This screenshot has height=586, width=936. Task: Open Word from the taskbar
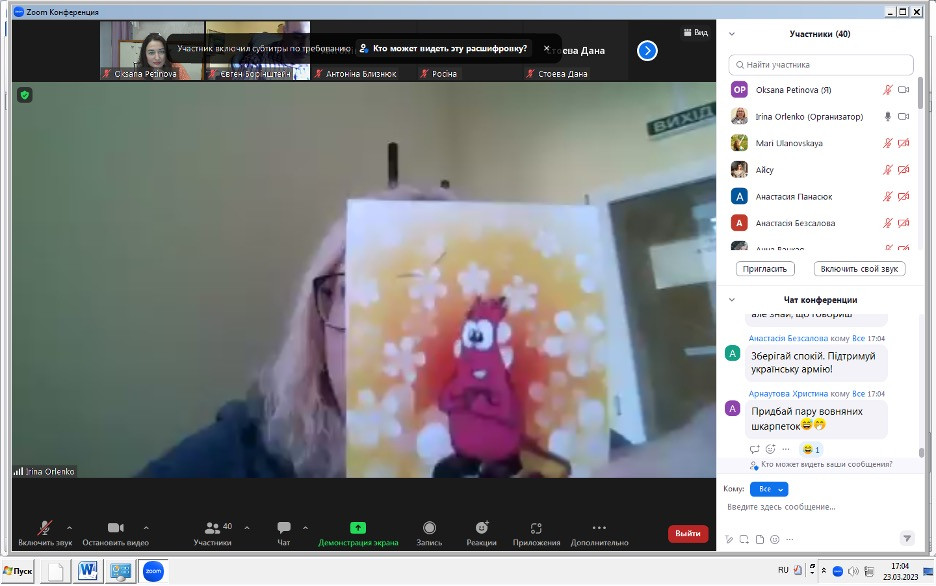88,571
